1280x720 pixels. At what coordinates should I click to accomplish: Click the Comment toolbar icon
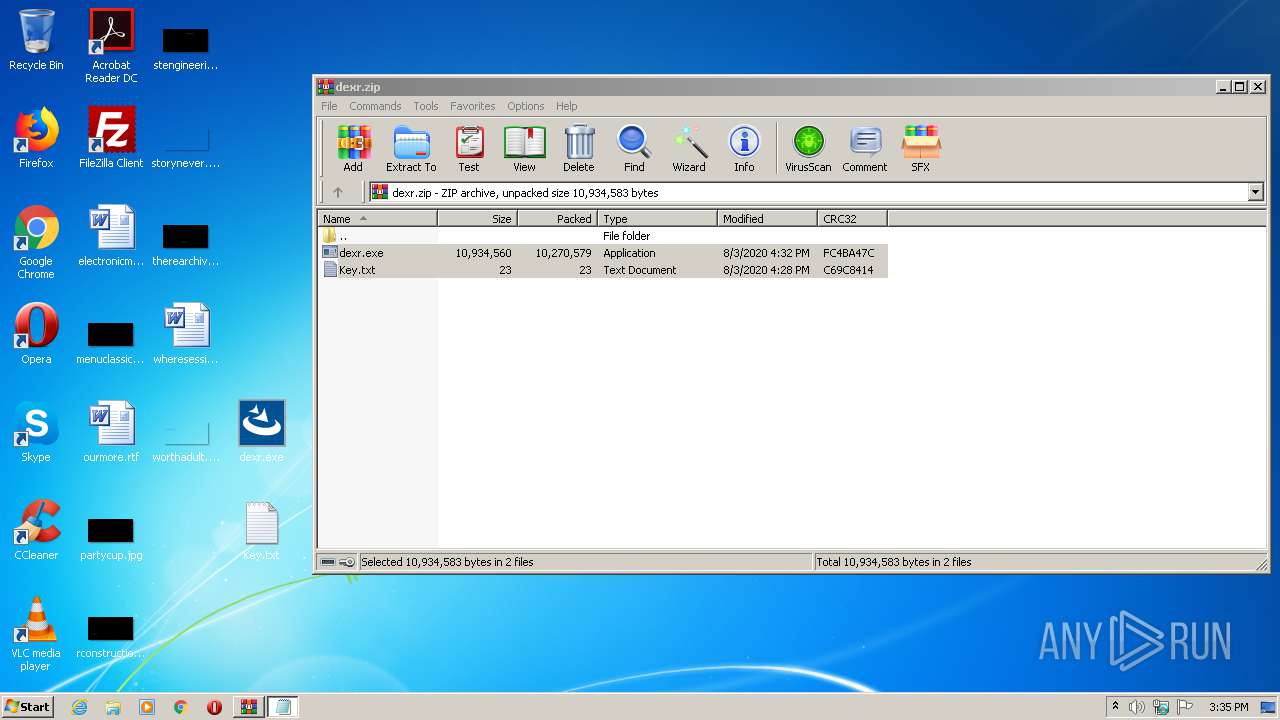(x=865, y=149)
